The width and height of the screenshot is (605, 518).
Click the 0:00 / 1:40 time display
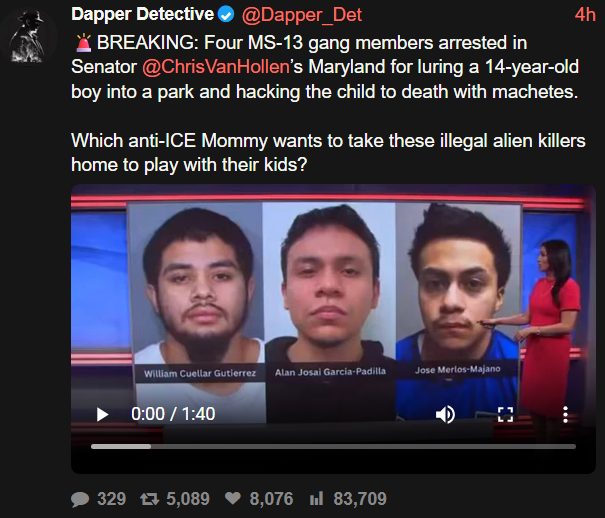click(x=173, y=414)
